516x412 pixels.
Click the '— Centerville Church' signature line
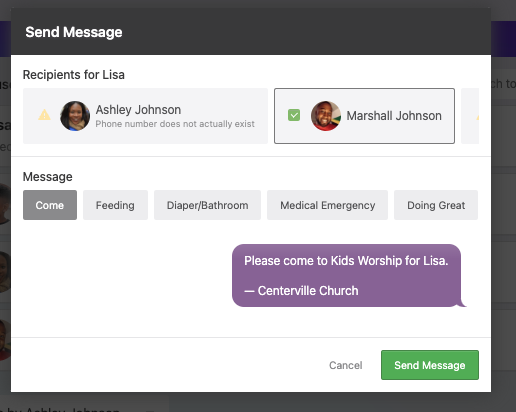[x=301, y=291]
